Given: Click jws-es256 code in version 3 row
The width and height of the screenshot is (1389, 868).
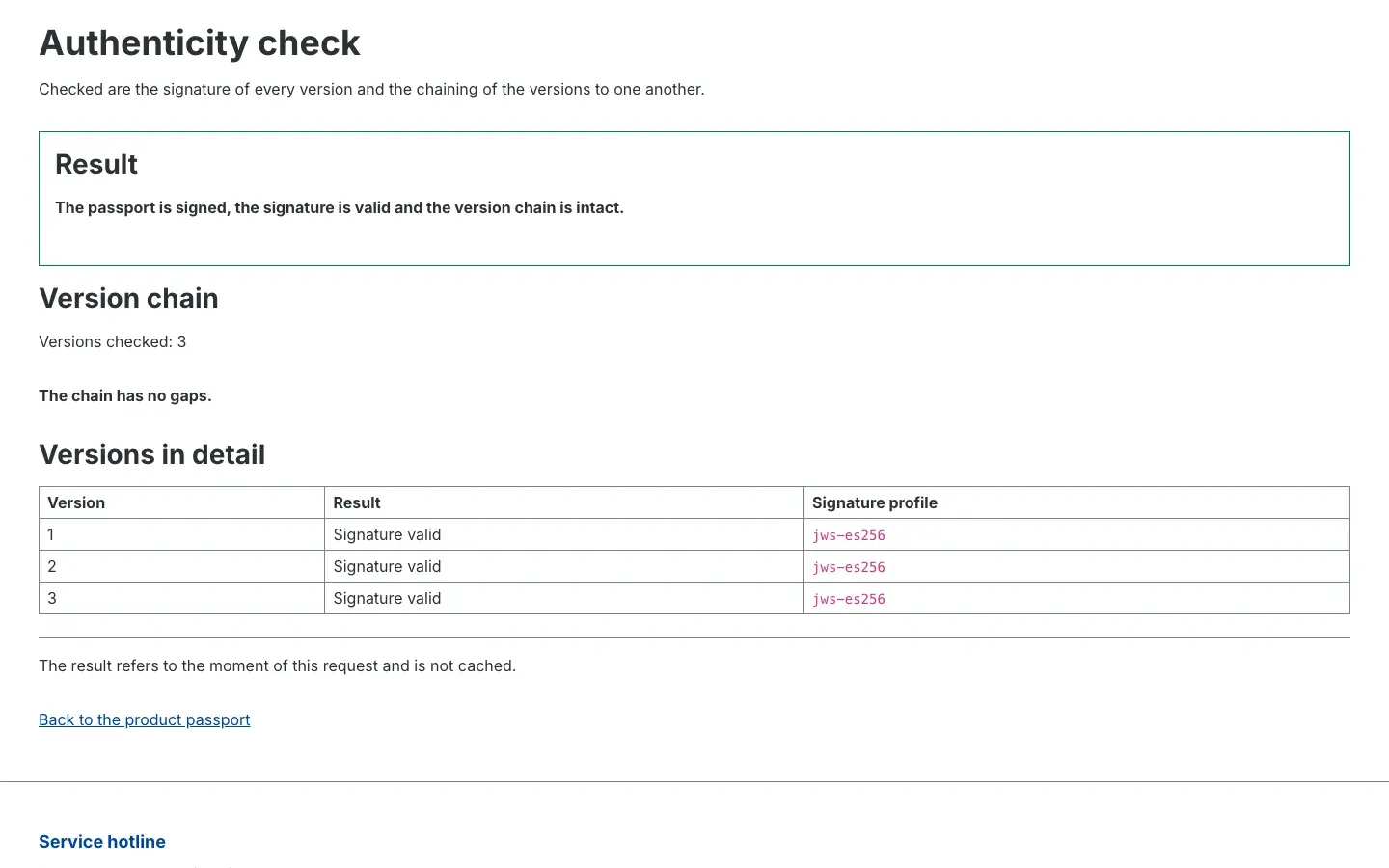Looking at the screenshot, I should click(849, 599).
